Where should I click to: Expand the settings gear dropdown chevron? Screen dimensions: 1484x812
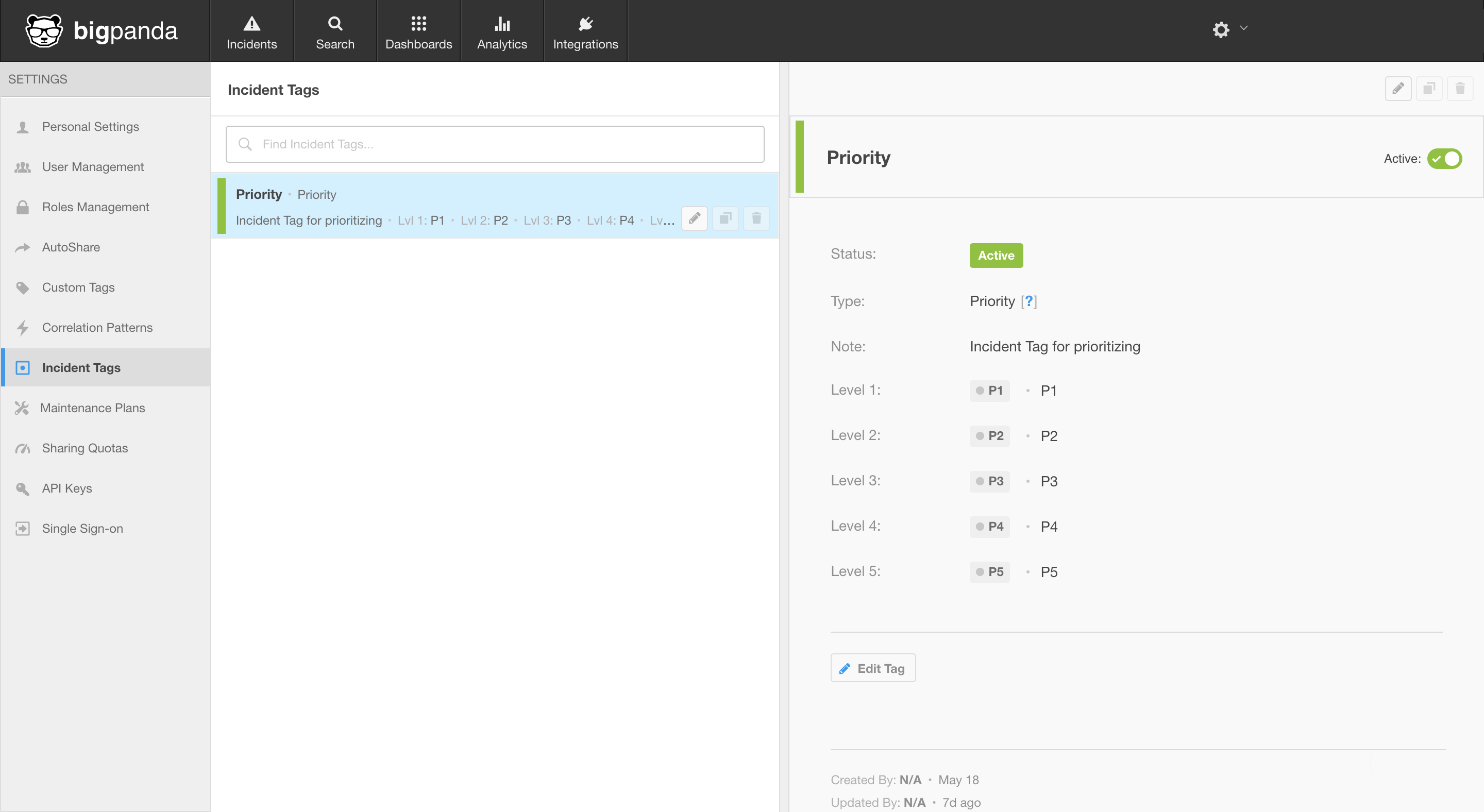click(x=1244, y=28)
